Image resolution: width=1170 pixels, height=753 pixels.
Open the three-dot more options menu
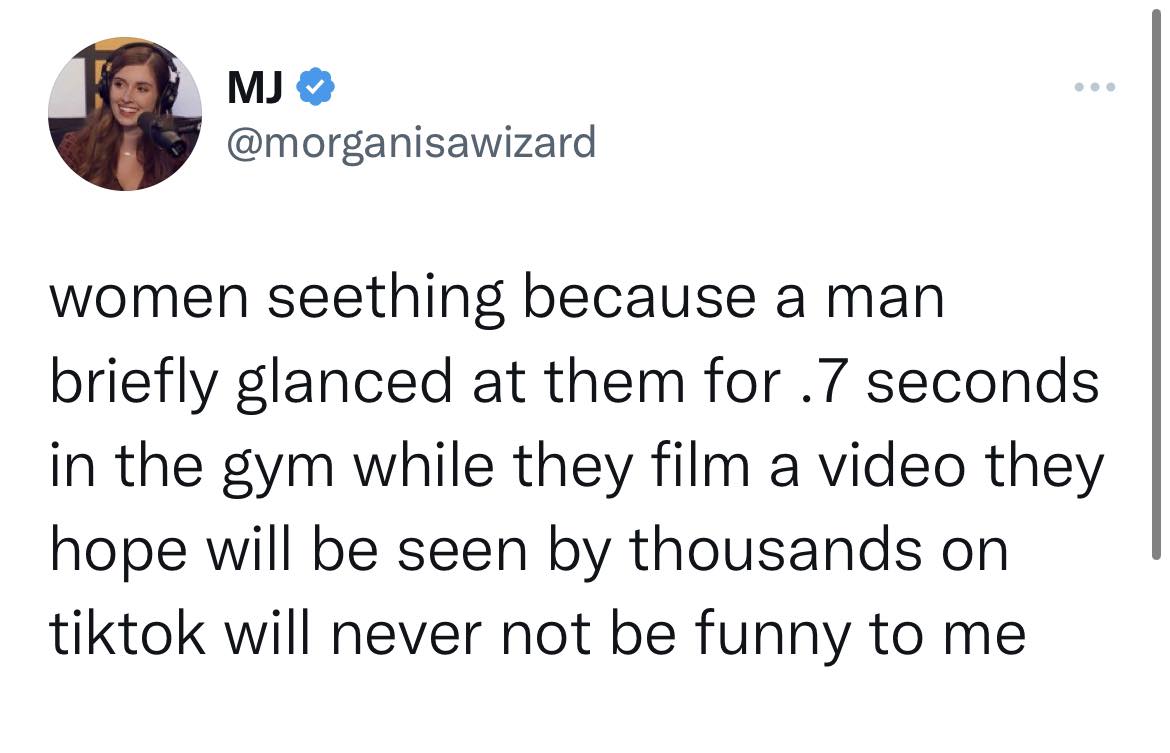(1094, 88)
